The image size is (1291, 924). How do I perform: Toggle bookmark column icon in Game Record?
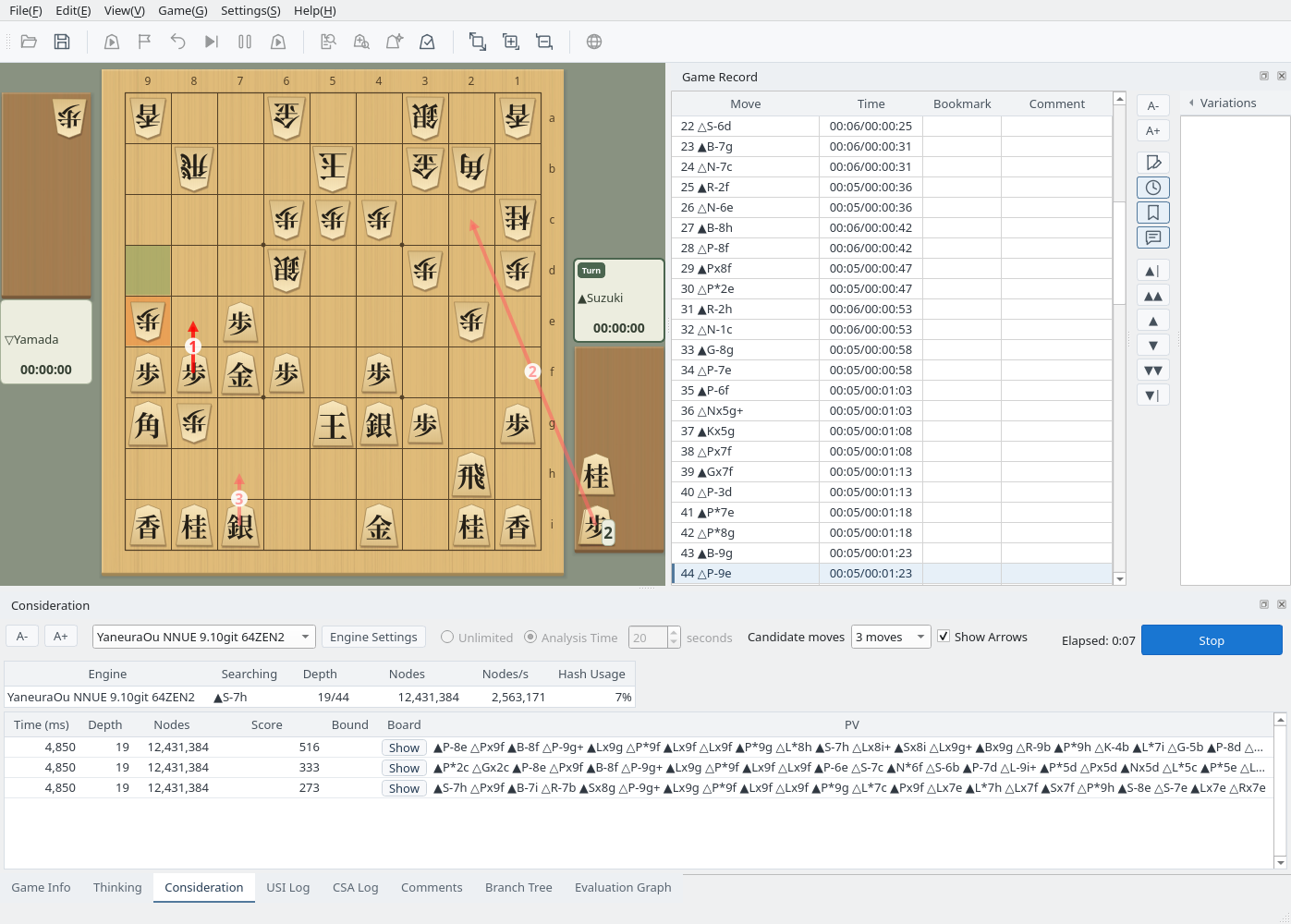click(1153, 213)
